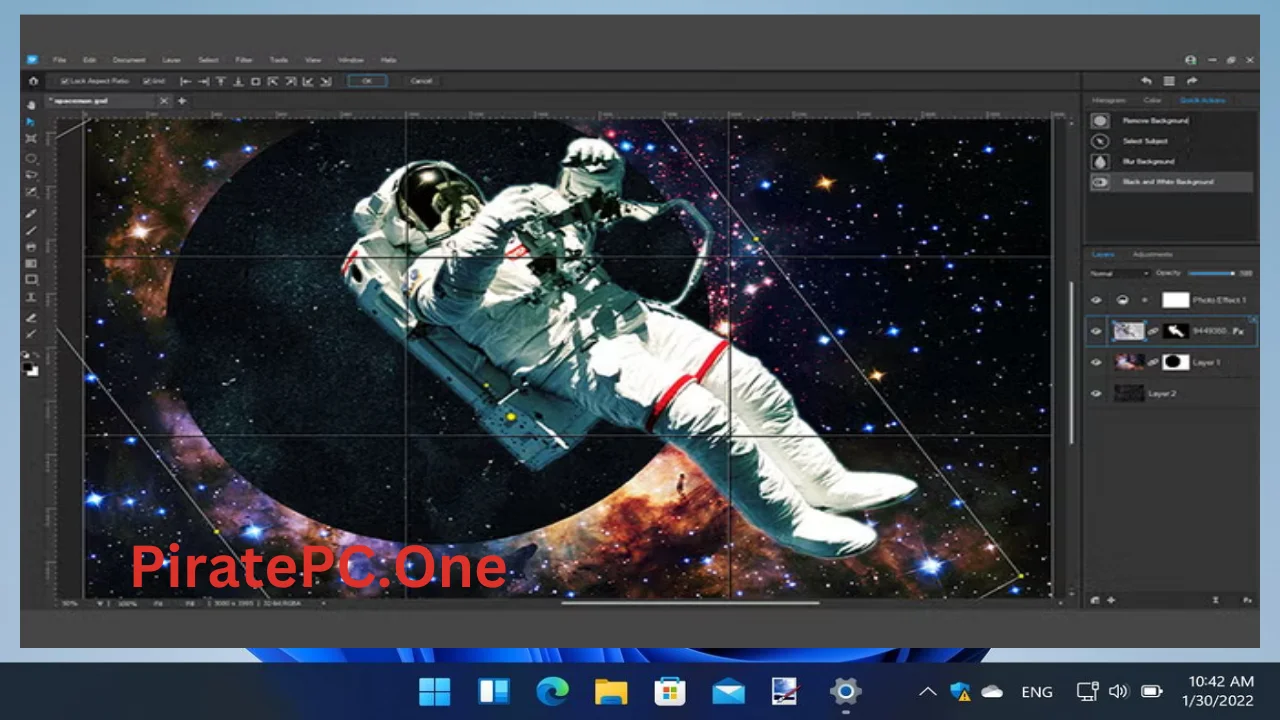The height and width of the screenshot is (720, 1280).
Task: Open the history list icon between undo and redo
Action: [x=1169, y=81]
